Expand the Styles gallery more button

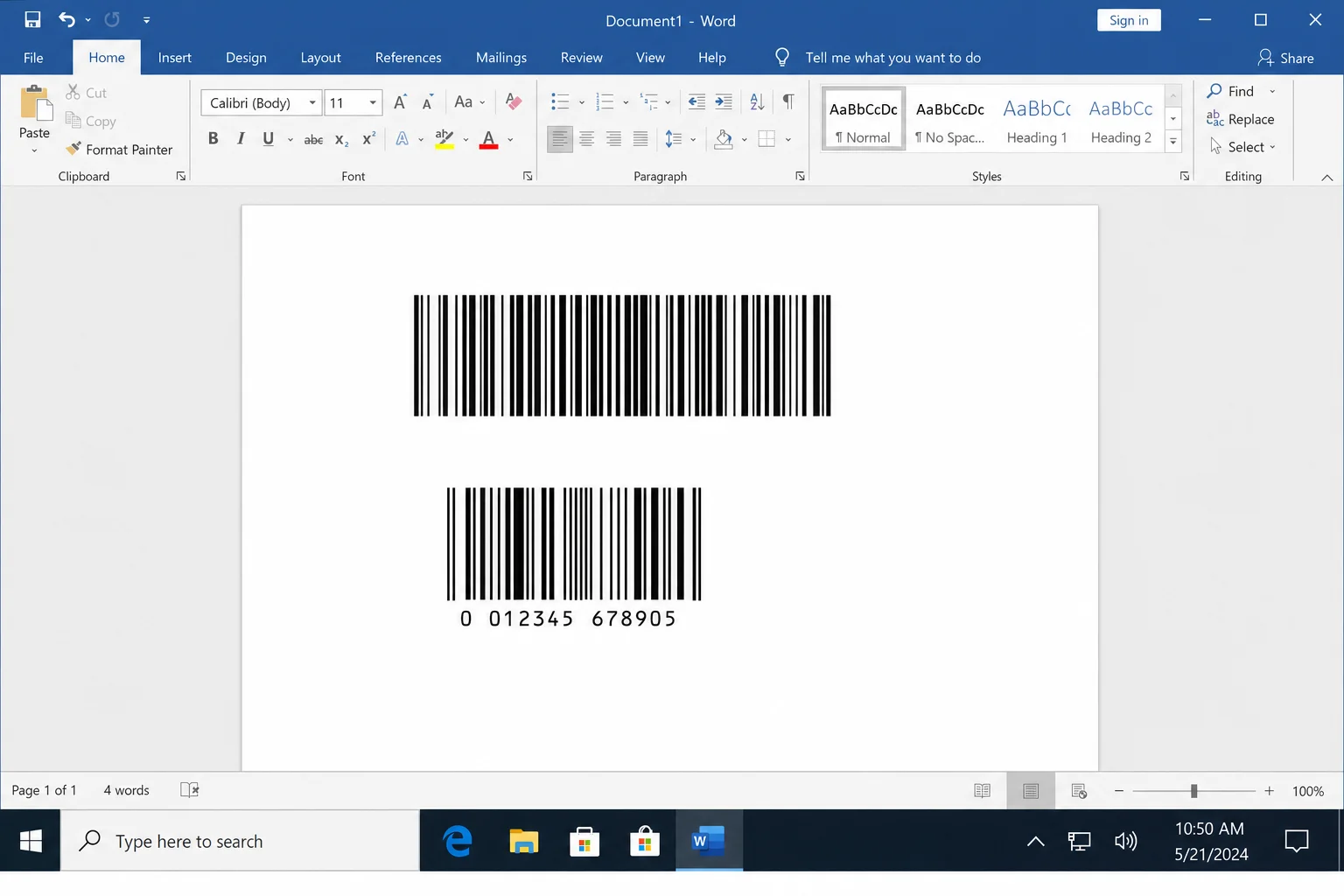[x=1173, y=142]
